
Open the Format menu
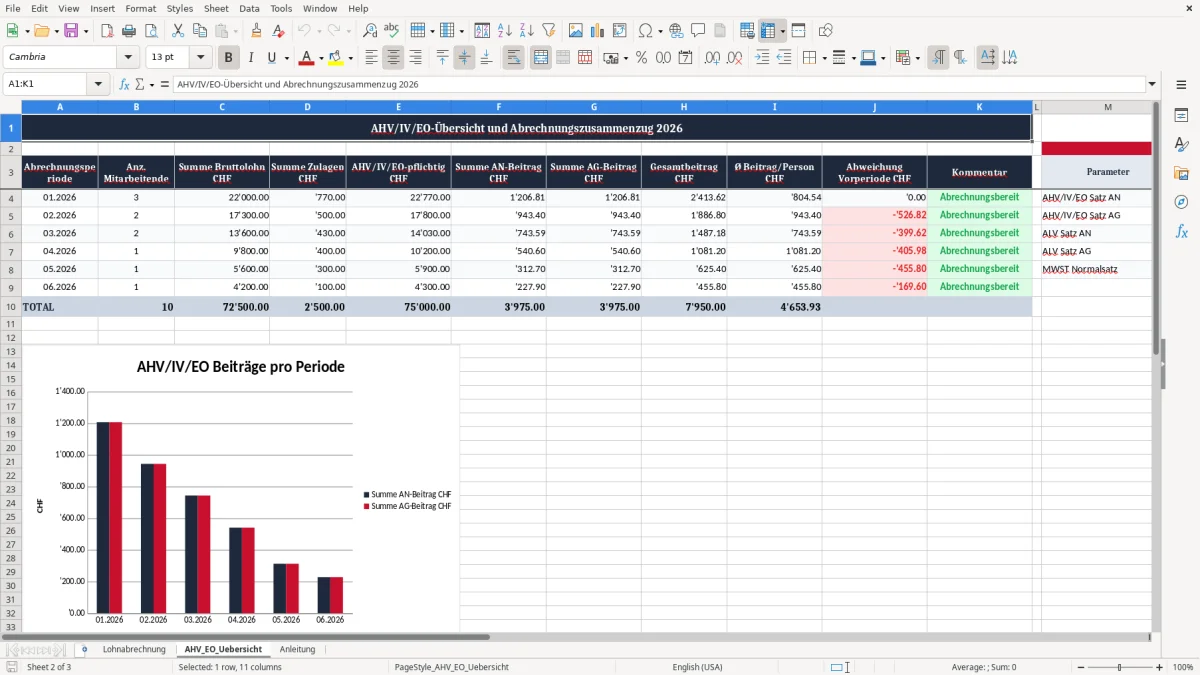coord(140,8)
